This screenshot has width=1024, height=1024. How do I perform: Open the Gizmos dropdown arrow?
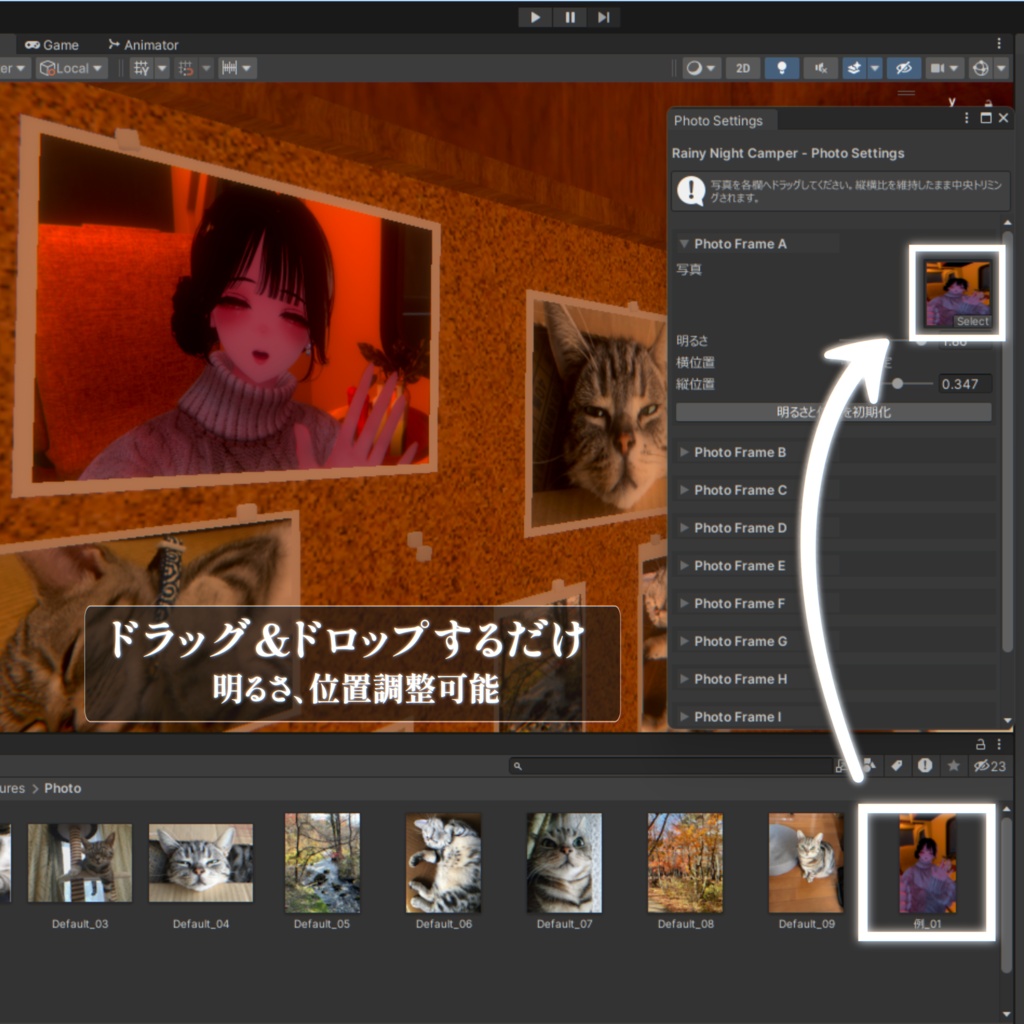(x=1001, y=68)
